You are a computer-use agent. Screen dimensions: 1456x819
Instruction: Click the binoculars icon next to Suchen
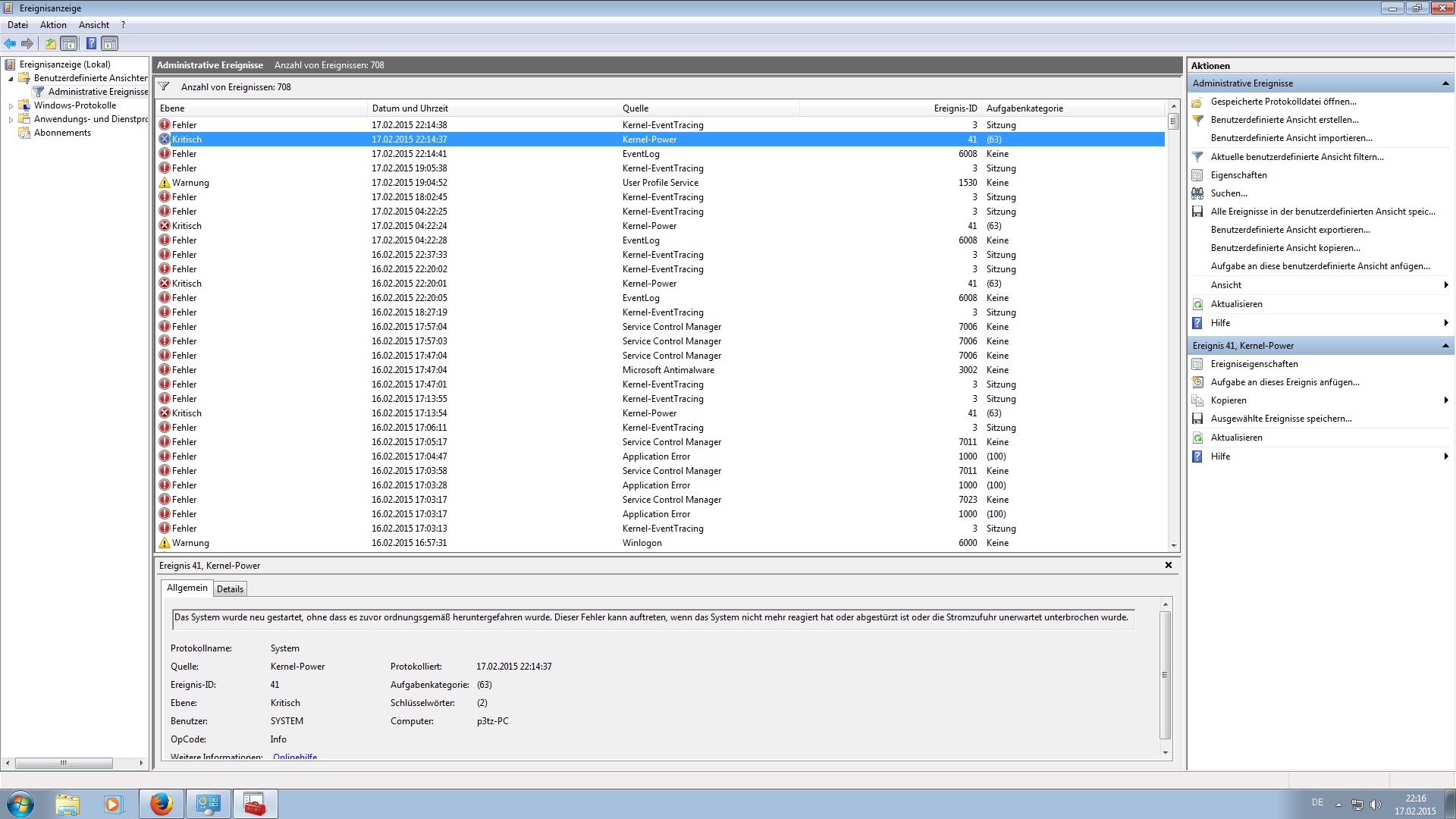tap(1197, 193)
